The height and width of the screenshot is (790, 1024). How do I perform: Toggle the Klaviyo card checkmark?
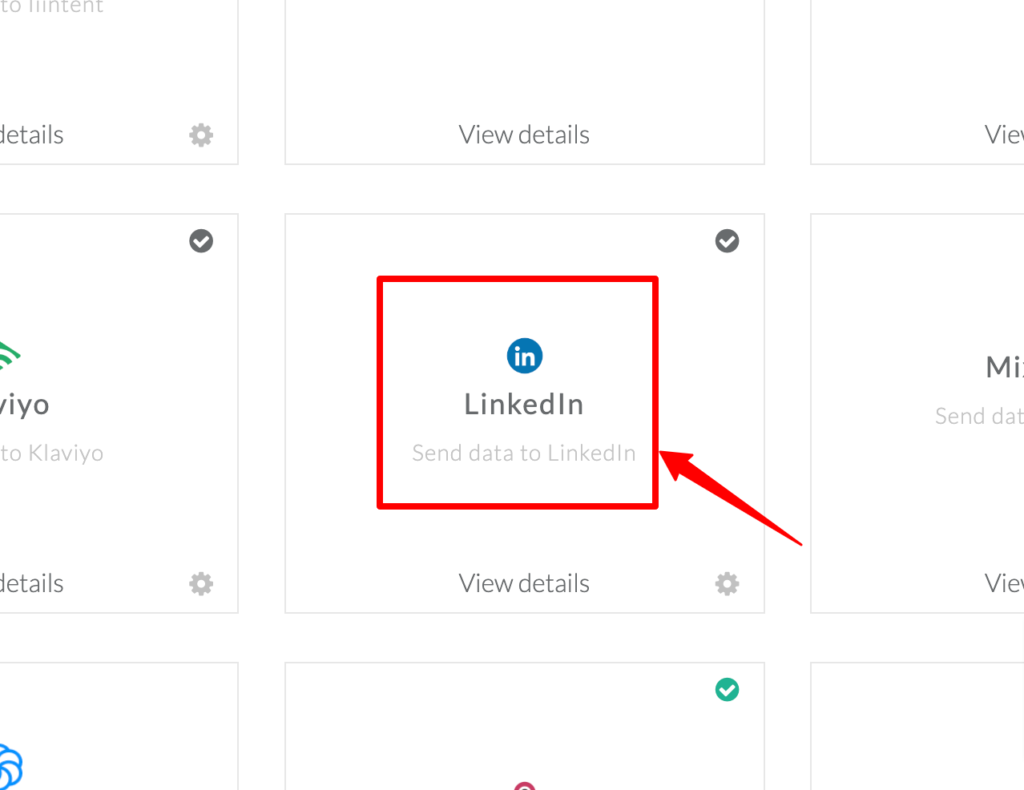pyautogui.click(x=201, y=241)
